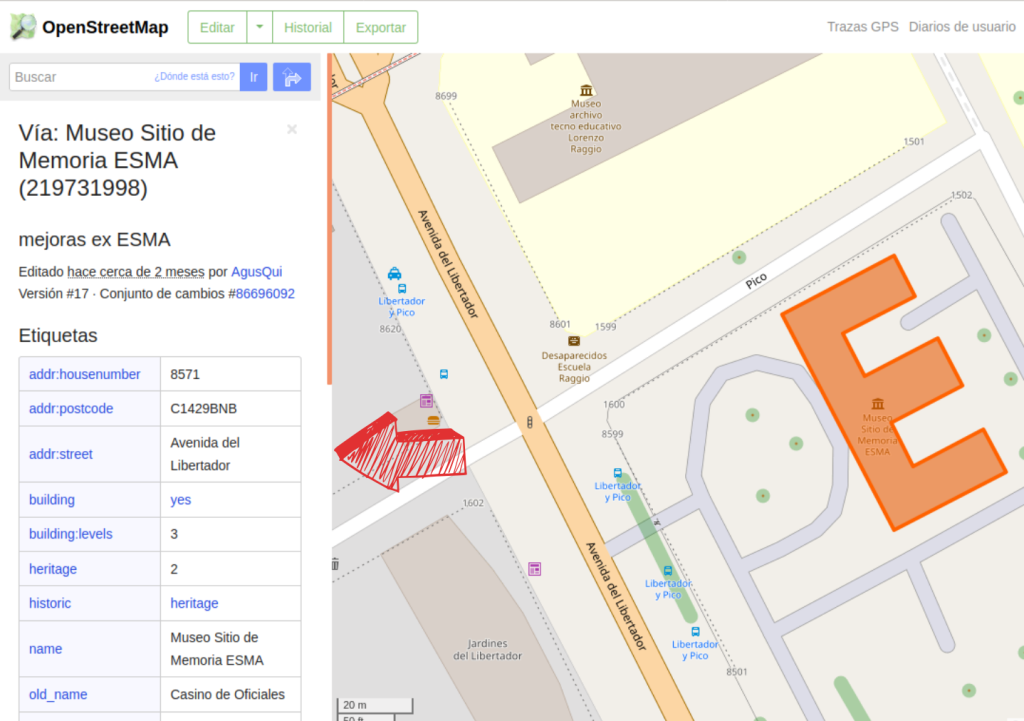Open the Editar dropdown arrow
This screenshot has height=721, width=1024.
tap(259, 27)
